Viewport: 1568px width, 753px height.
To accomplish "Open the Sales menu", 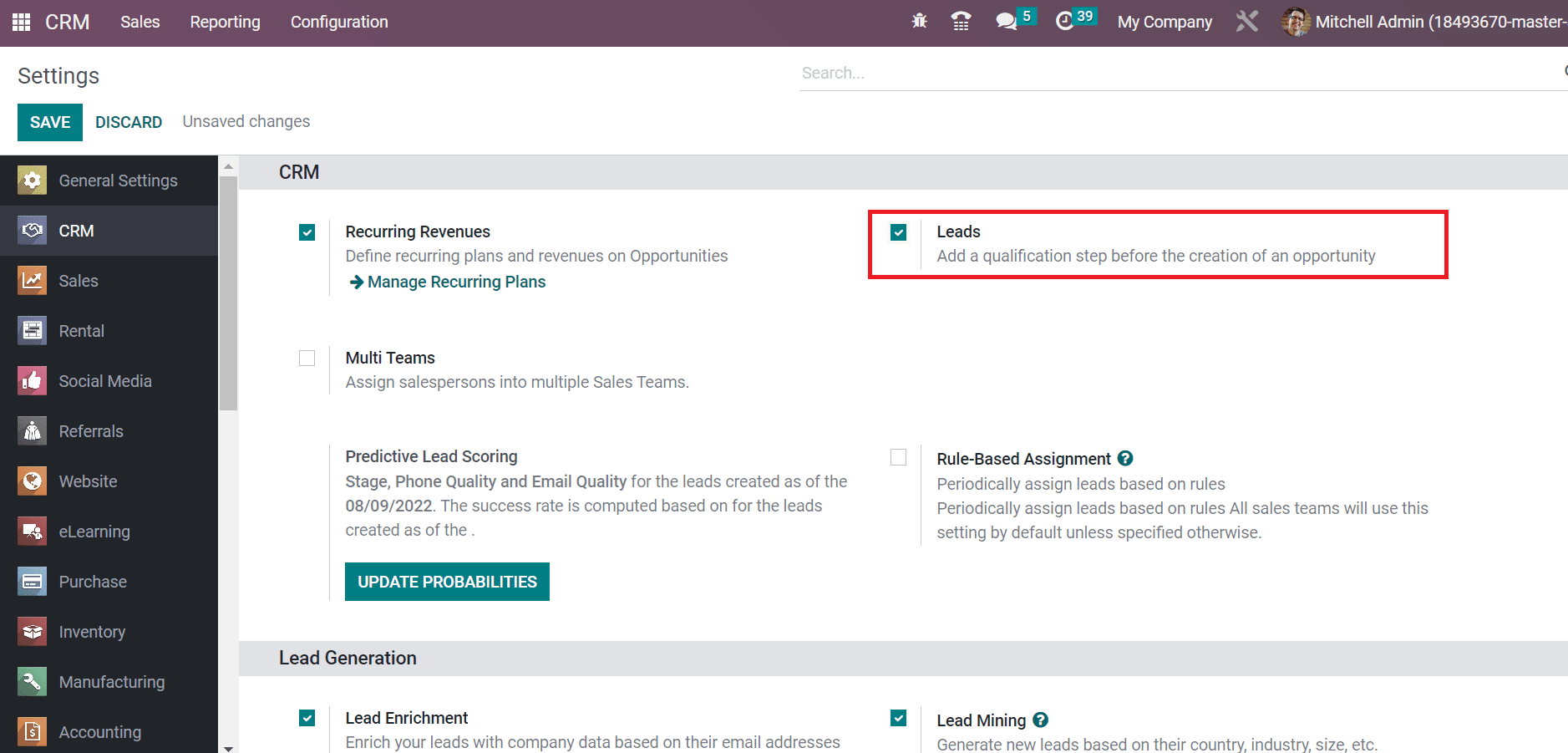I will (x=140, y=22).
